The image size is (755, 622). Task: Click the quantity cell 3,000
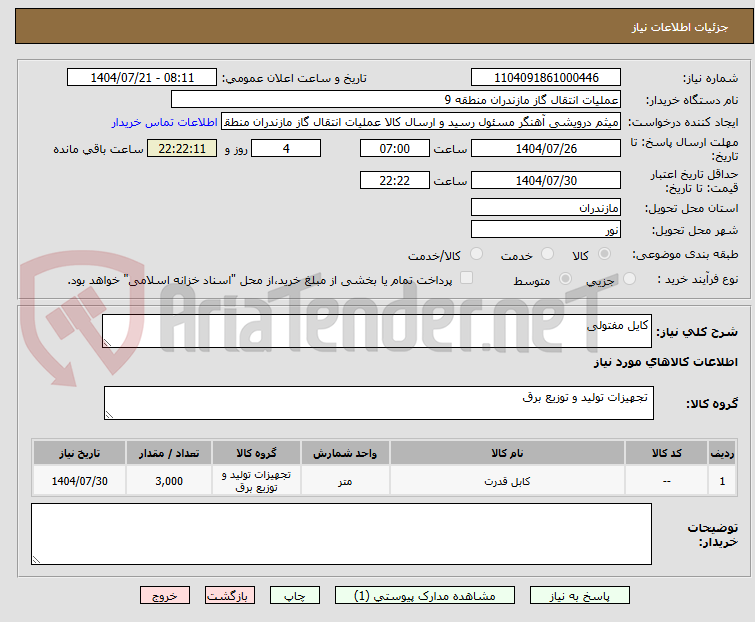169,480
